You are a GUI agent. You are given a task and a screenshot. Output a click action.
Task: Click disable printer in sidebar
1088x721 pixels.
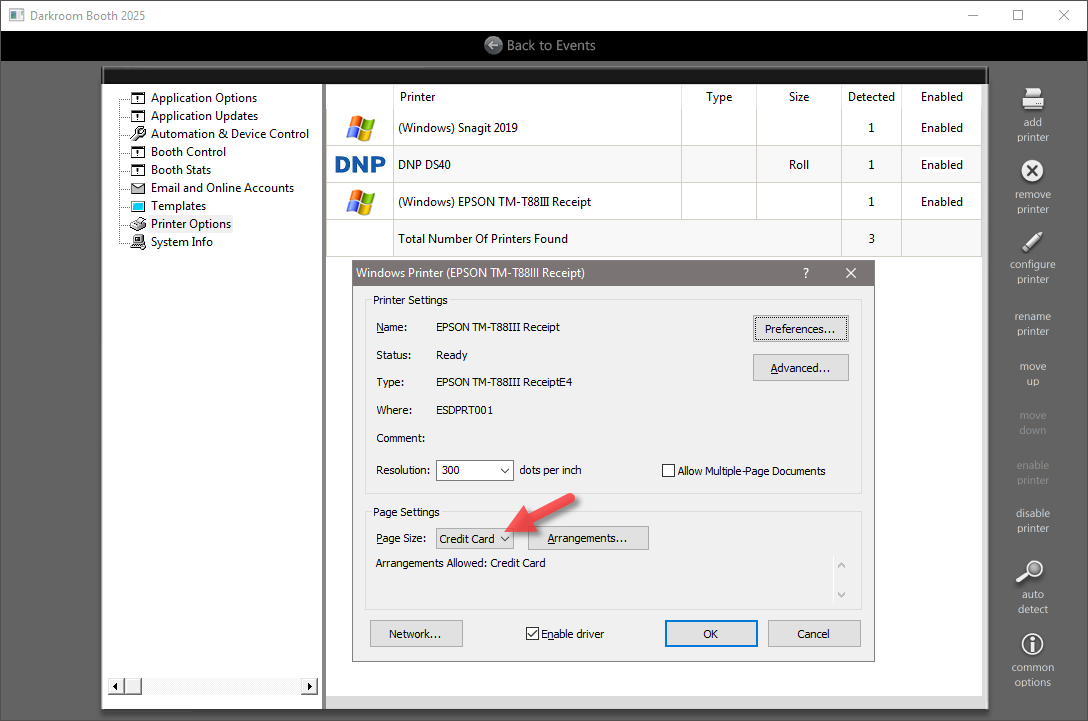pos(1032,520)
